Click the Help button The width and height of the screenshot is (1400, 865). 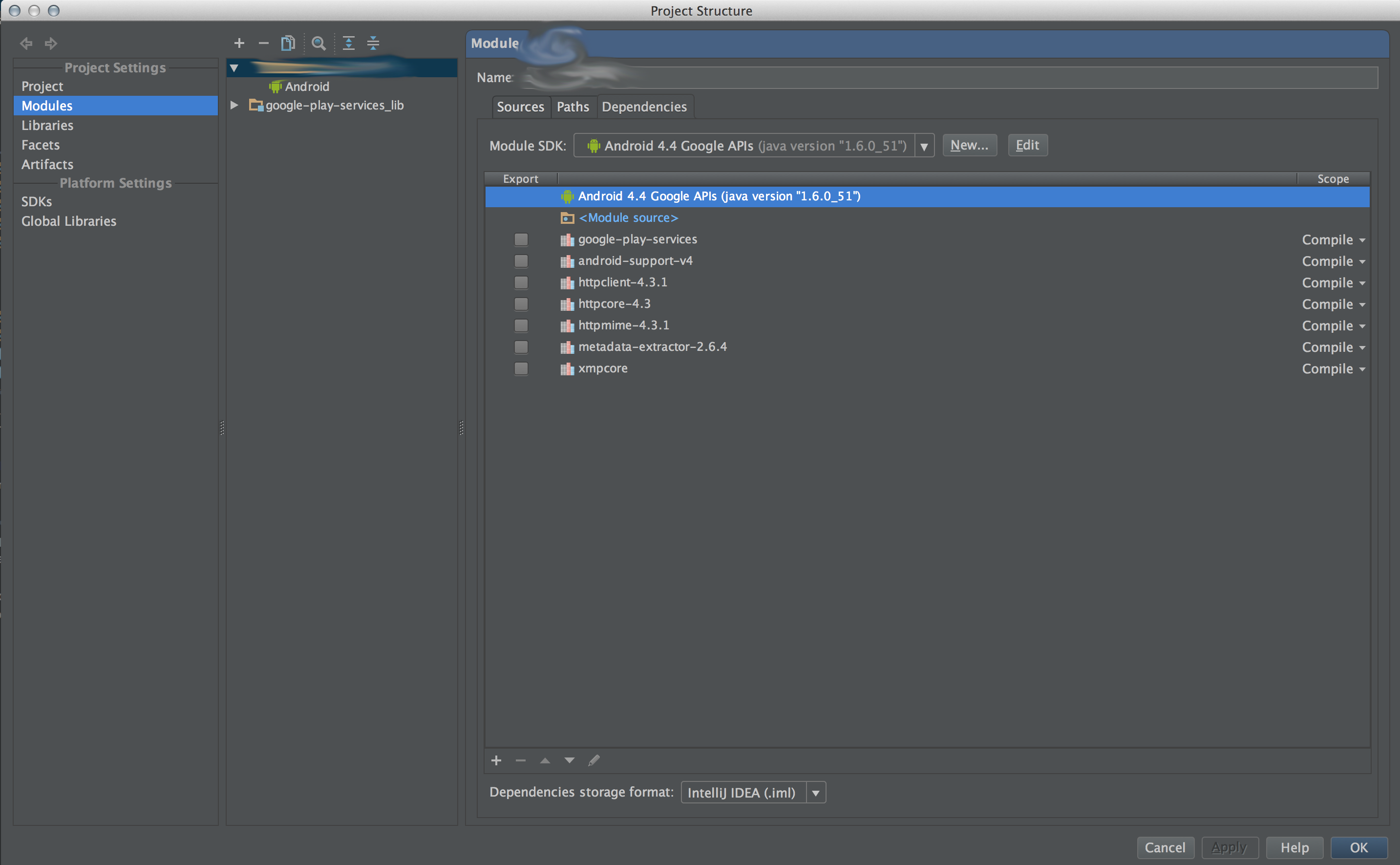click(x=1295, y=847)
